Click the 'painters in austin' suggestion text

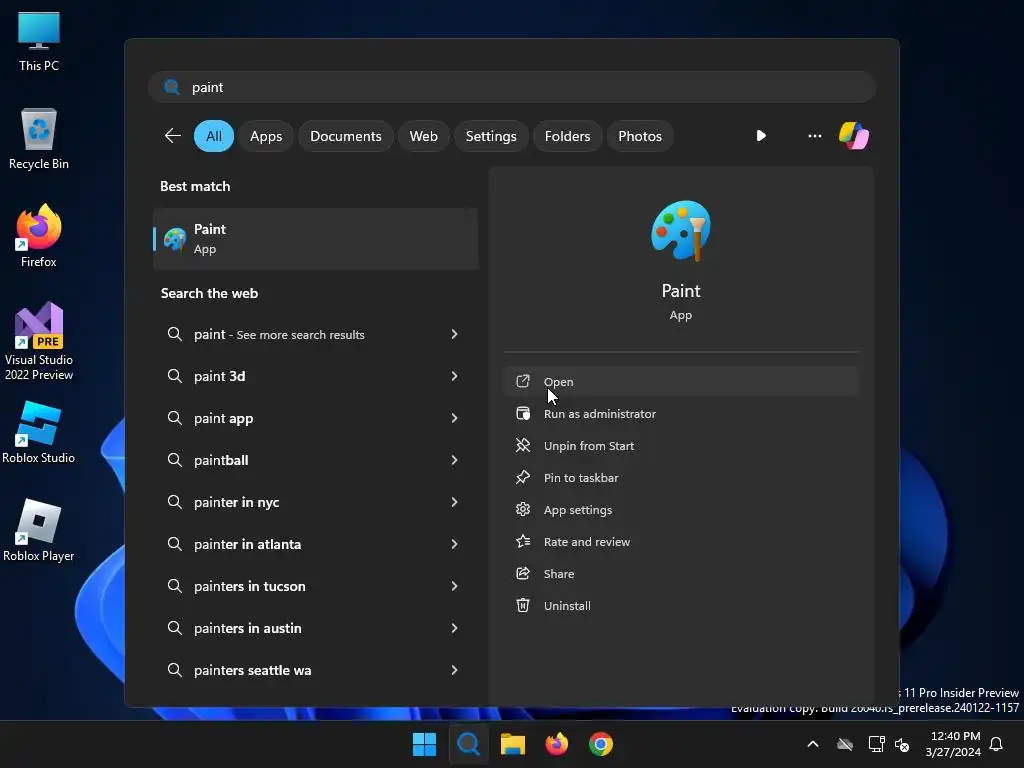[x=248, y=628]
